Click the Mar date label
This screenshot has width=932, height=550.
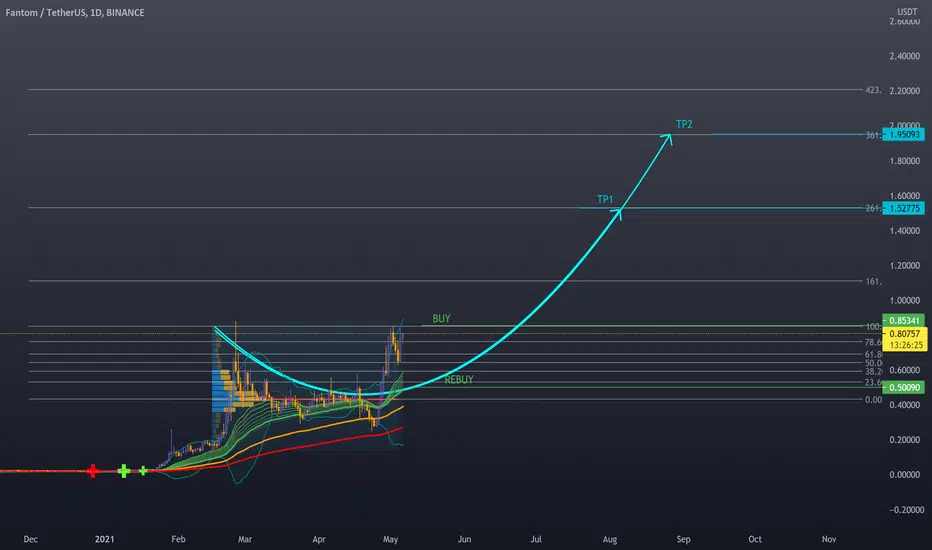tap(245, 539)
